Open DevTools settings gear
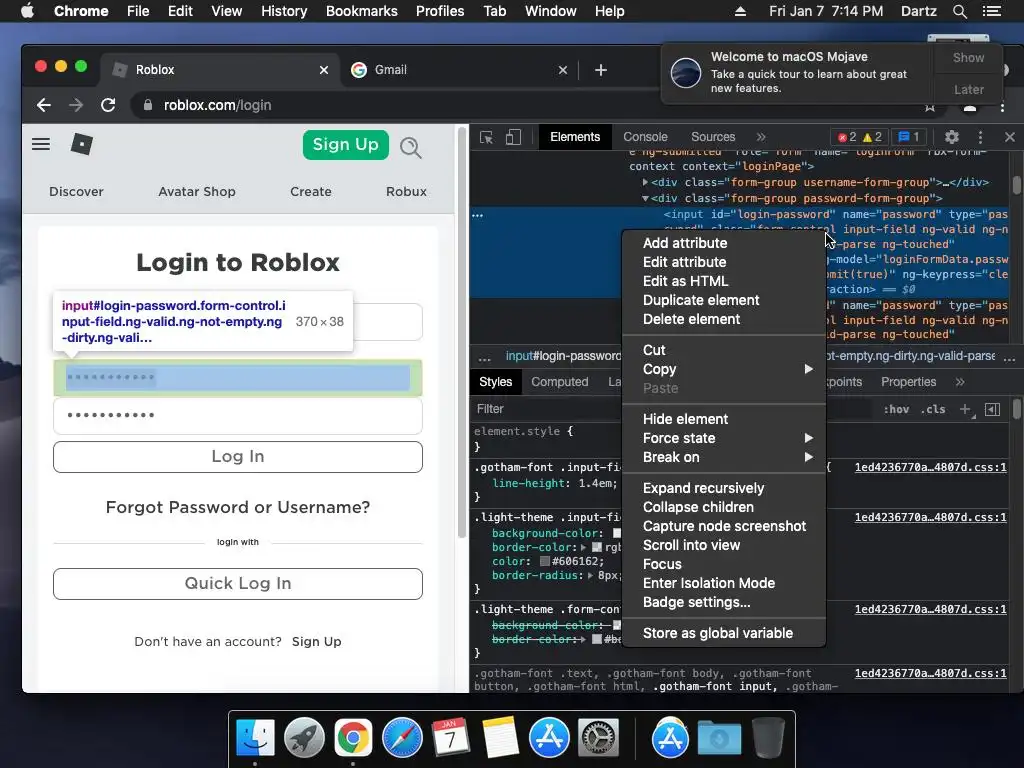 952,136
